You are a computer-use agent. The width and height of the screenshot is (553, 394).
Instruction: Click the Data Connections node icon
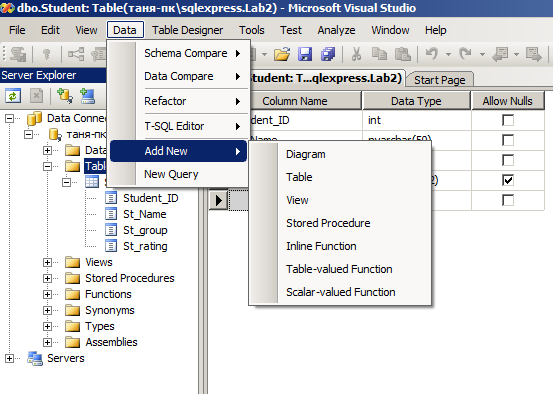point(35,119)
